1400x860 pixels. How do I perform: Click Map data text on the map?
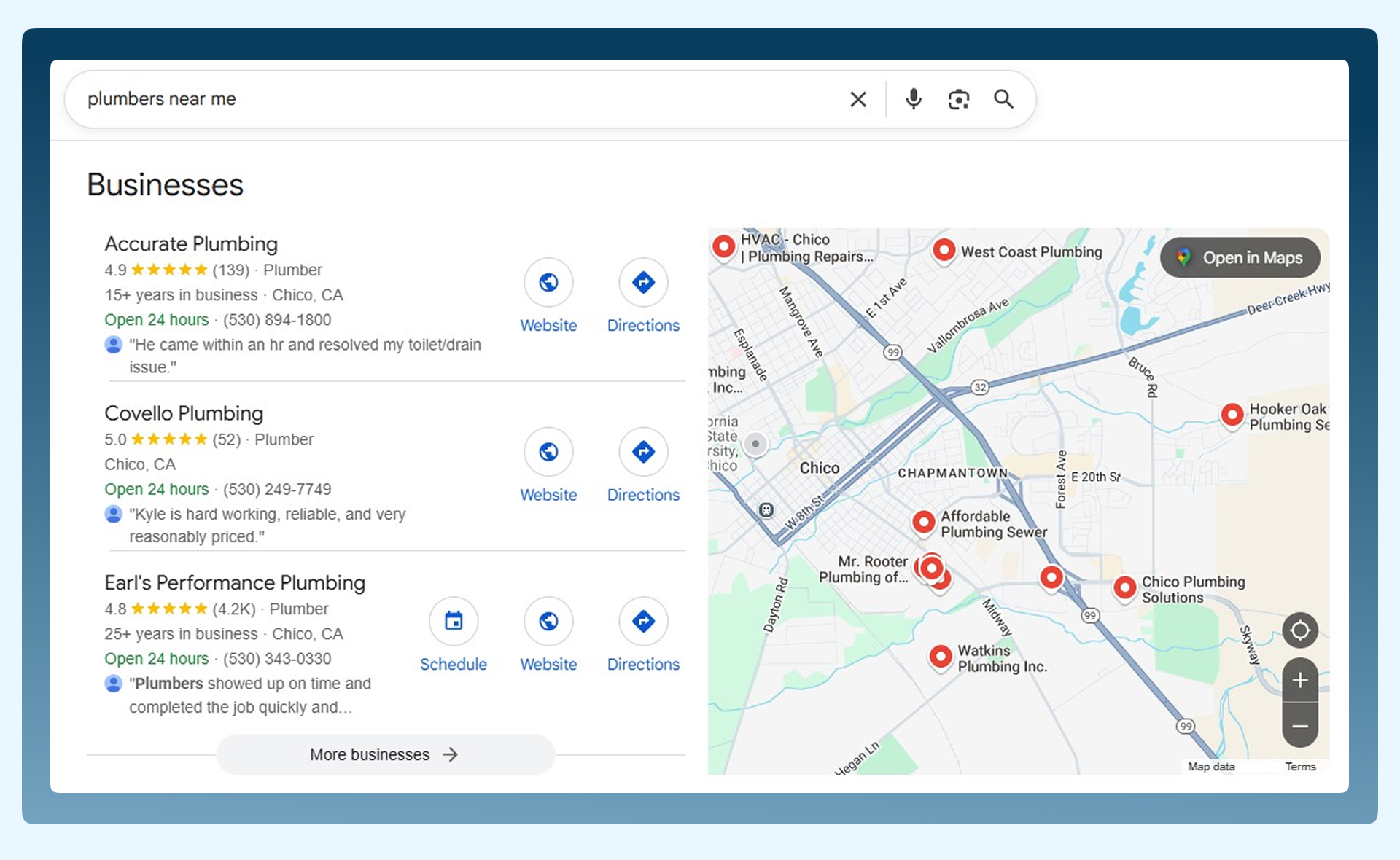point(1211,766)
